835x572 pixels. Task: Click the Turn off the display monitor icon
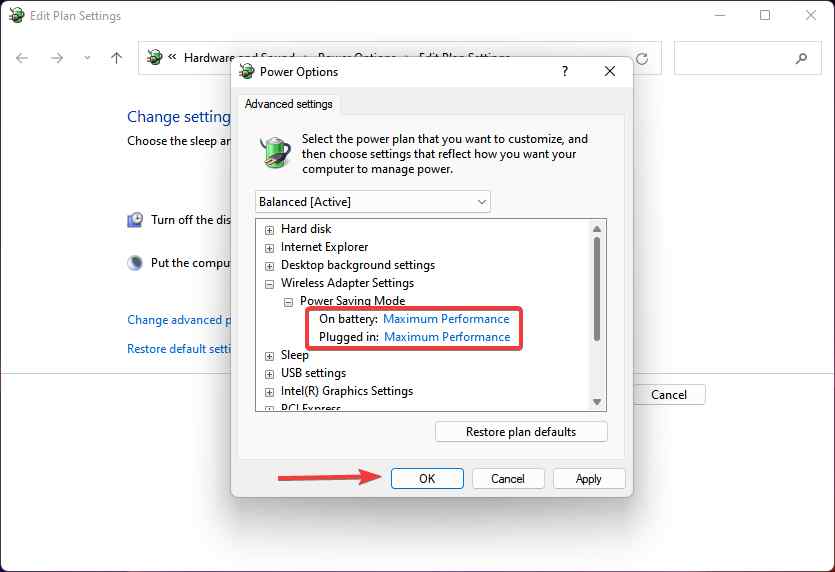pyautogui.click(x=135, y=220)
